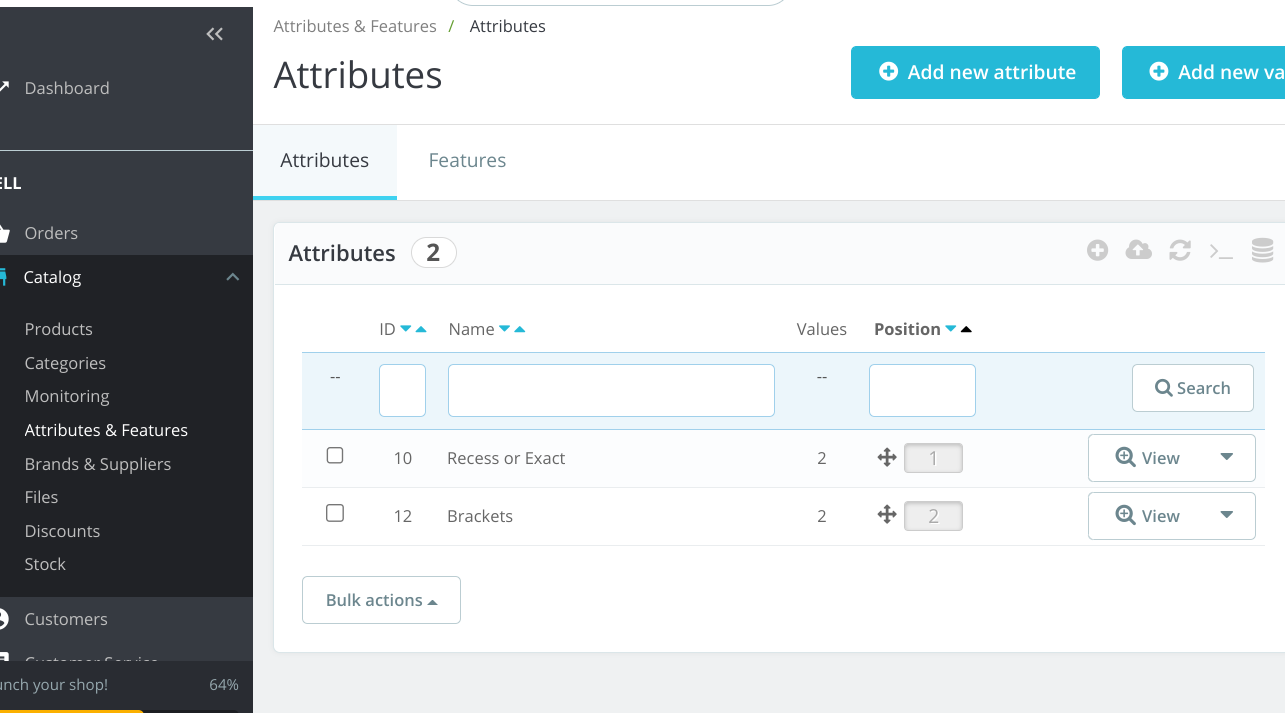Check the Brackets row checkbox

point(335,513)
